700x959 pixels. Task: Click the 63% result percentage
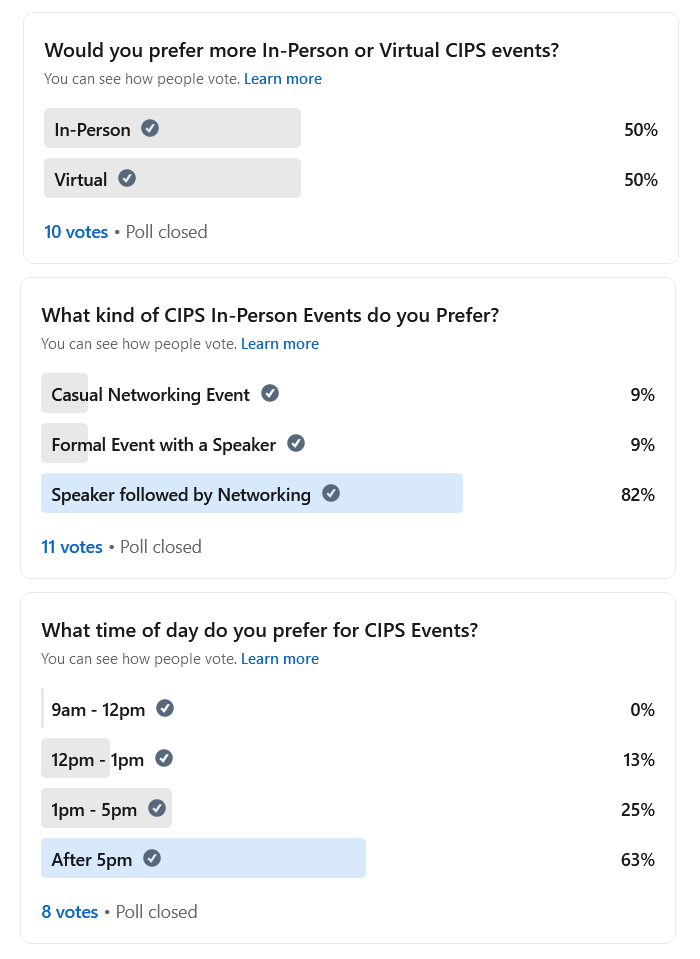pyautogui.click(x=637, y=860)
